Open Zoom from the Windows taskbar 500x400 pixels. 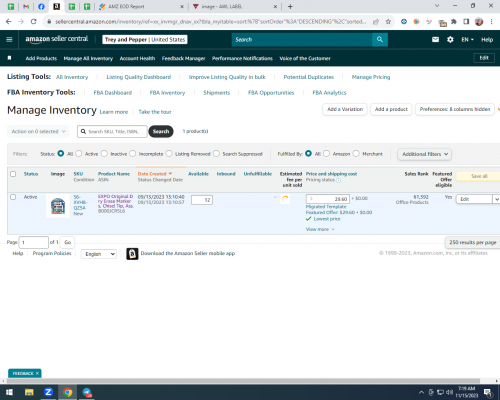tap(48, 392)
